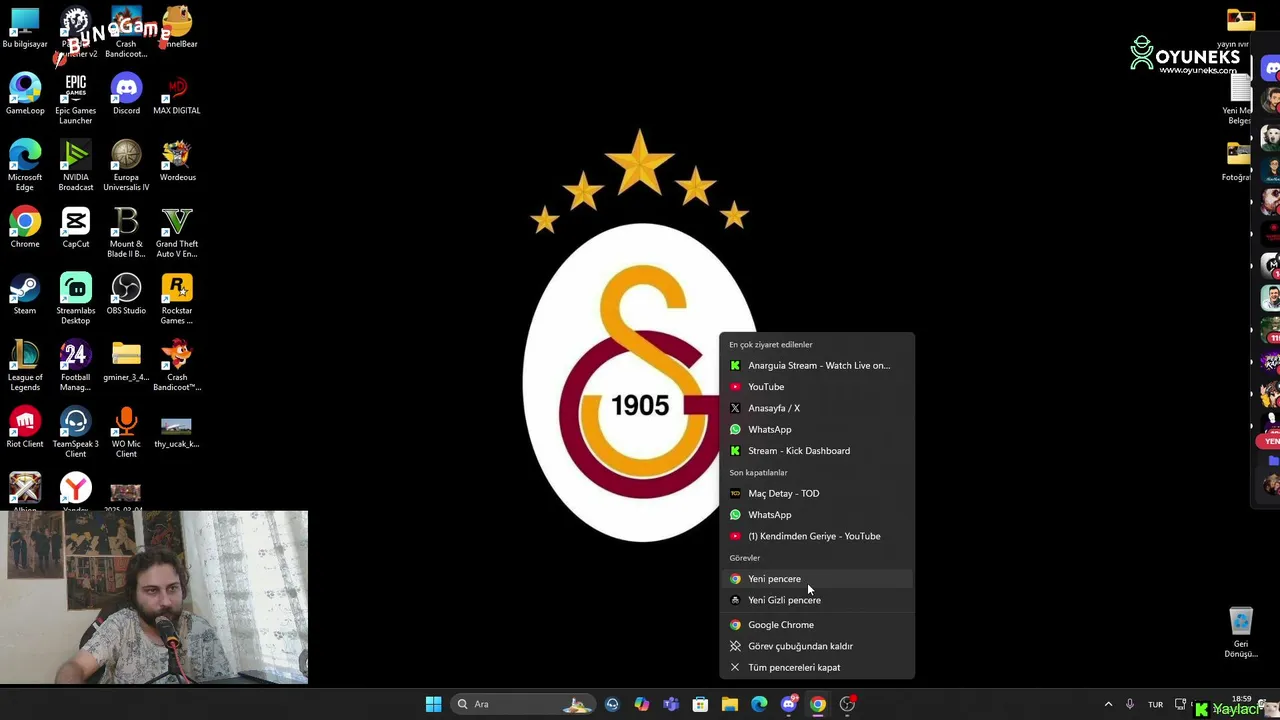The image size is (1280, 720).
Task: Open Discord taskbar icon
Action: pos(789,704)
